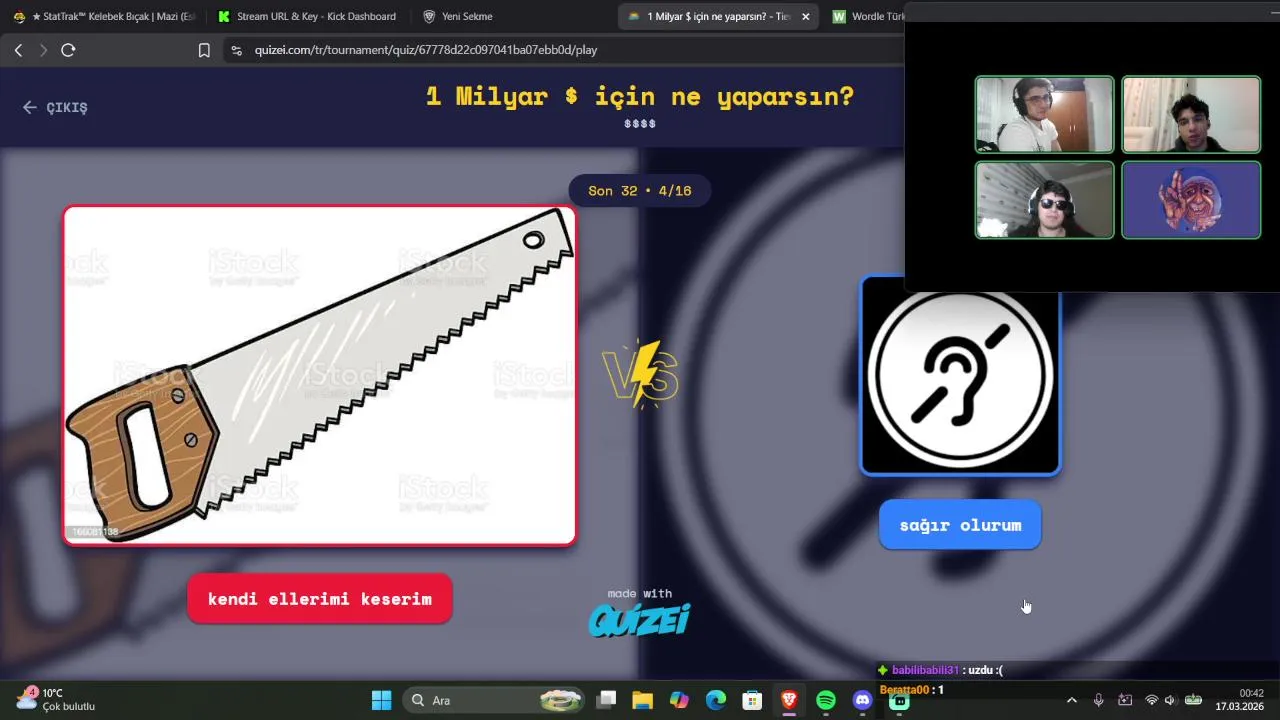The width and height of the screenshot is (1280, 720).
Task: Click the top-right webcam participant tile
Action: click(x=1191, y=115)
